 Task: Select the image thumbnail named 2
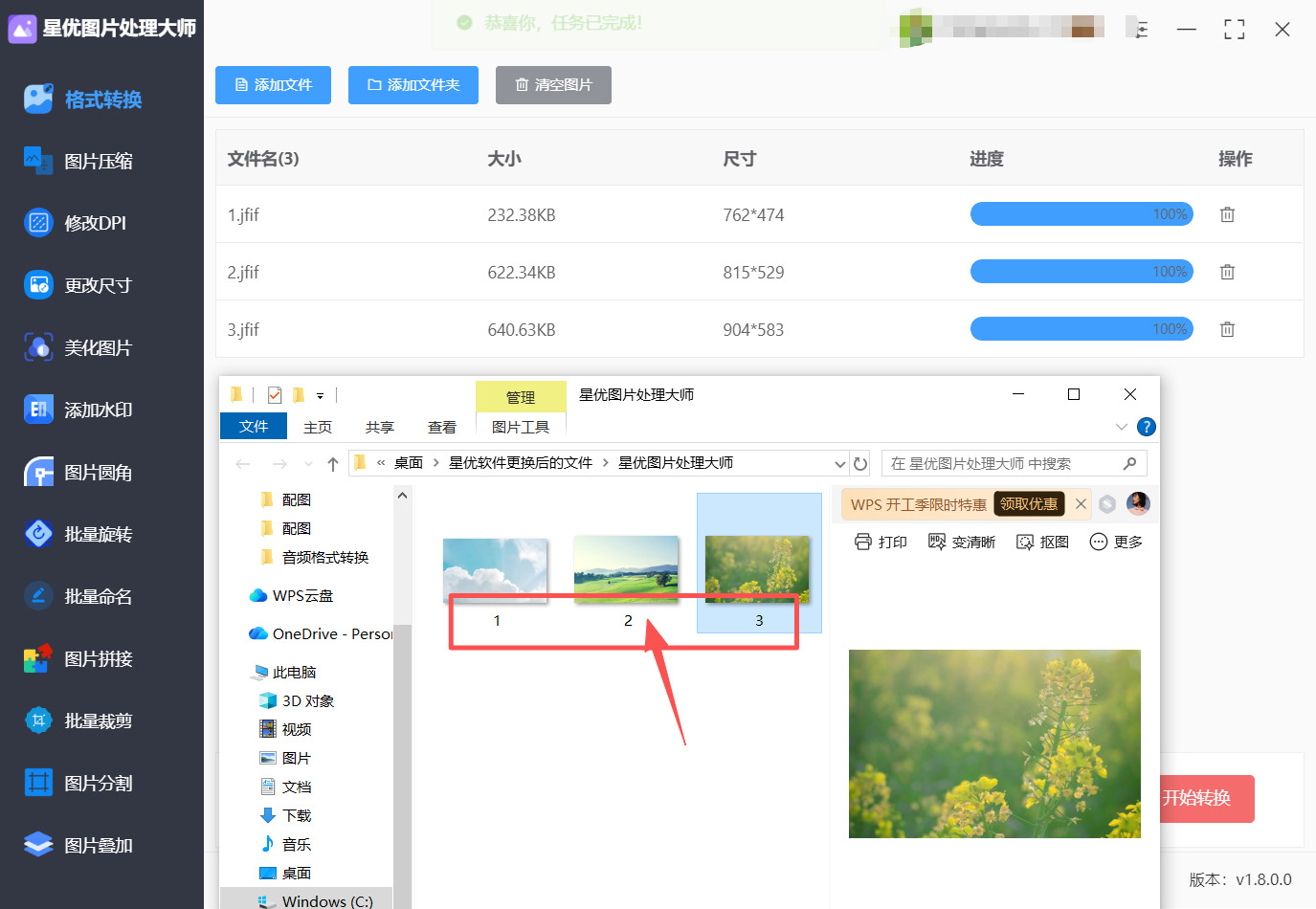point(626,569)
